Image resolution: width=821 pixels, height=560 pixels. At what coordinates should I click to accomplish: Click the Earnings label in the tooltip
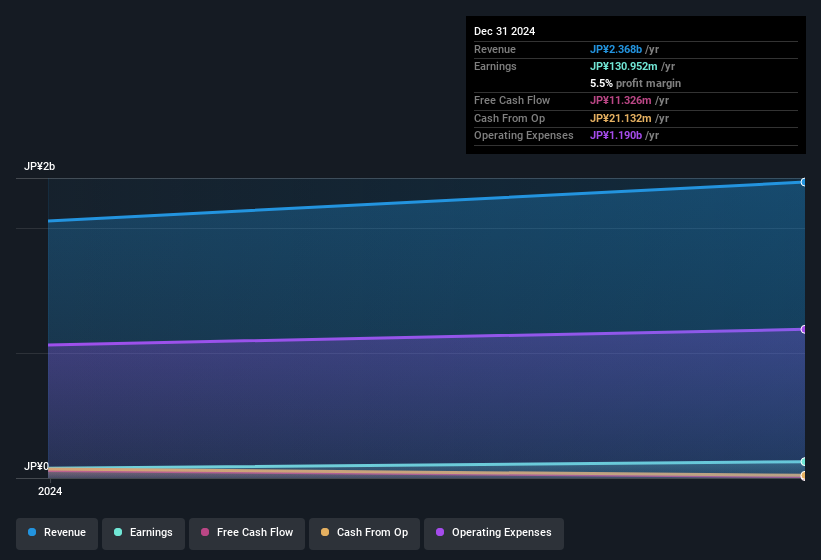coord(495,66)
